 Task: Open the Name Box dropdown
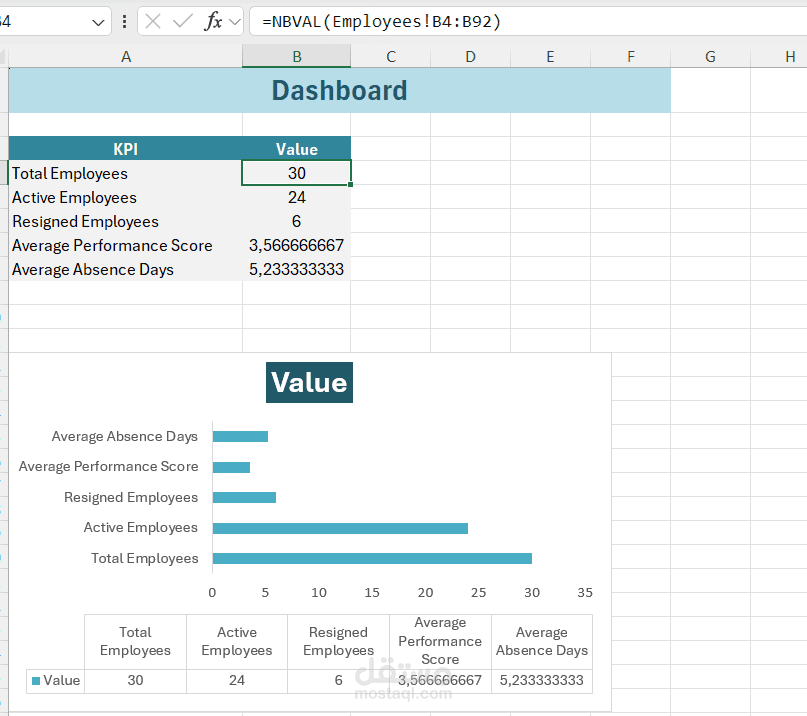pyautogui.click(x=97, y=21)
